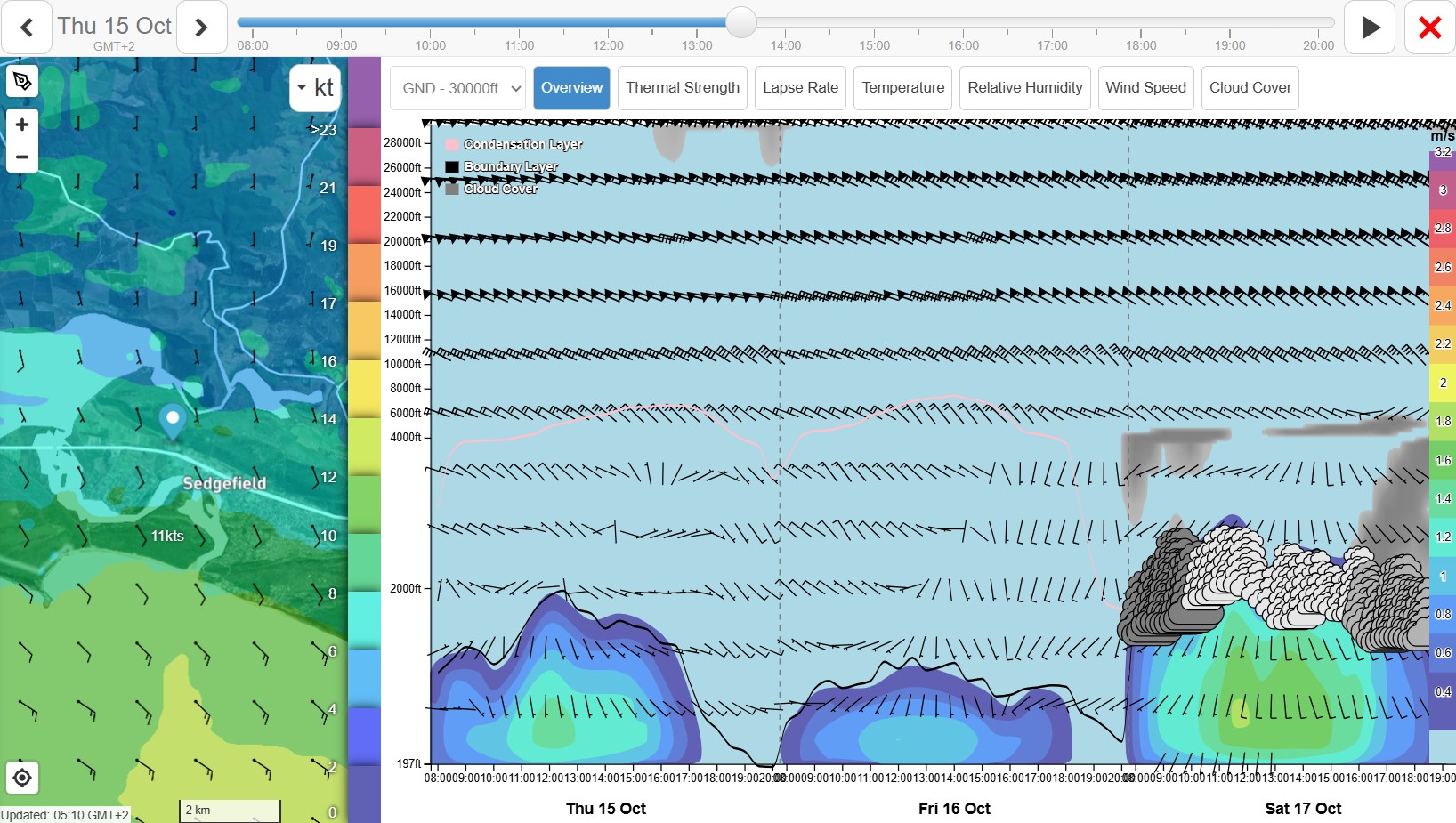
Task: Open the kt wind unit dropdown
Action: (x=315, y=87)
